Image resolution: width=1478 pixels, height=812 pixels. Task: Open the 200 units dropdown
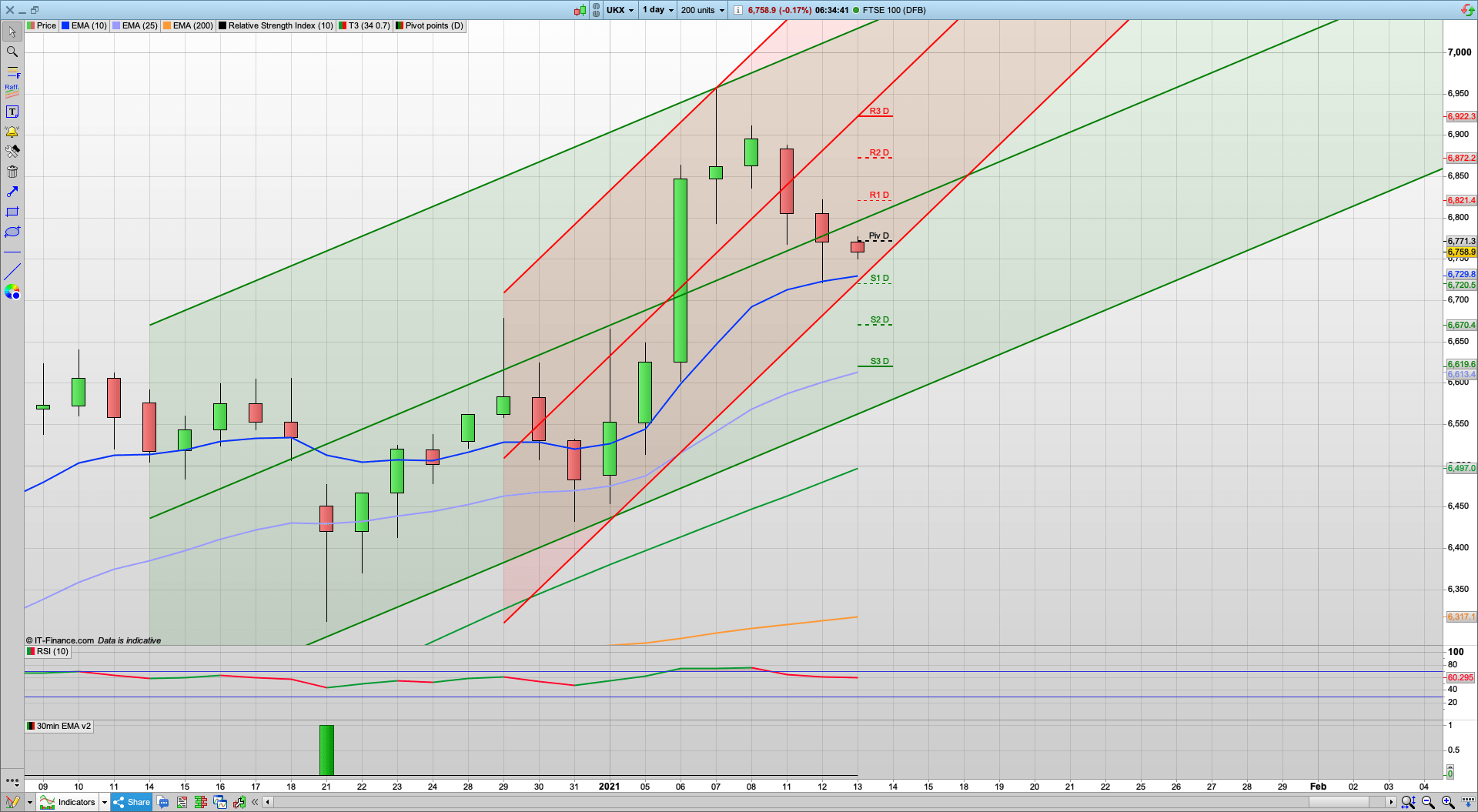pos(701,10)
